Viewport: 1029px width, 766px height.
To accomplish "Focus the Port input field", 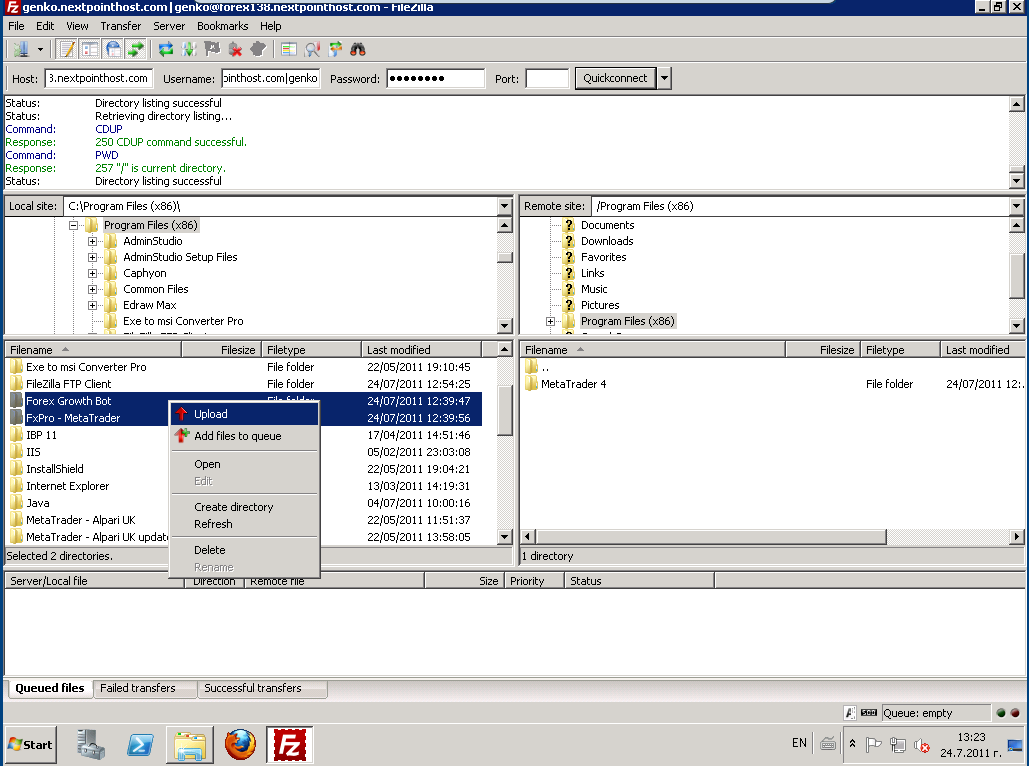I will (547, 78).
